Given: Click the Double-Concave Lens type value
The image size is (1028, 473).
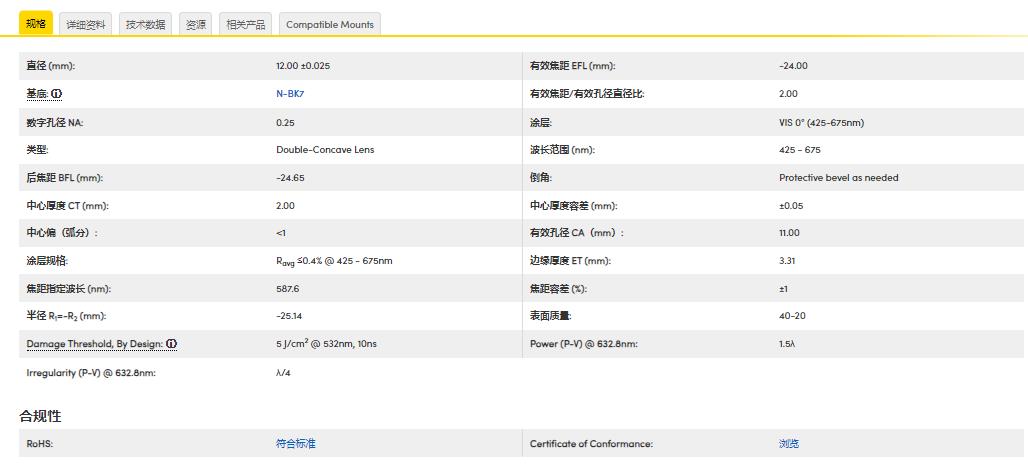Looking at the screenshot, I should (325, 150).
